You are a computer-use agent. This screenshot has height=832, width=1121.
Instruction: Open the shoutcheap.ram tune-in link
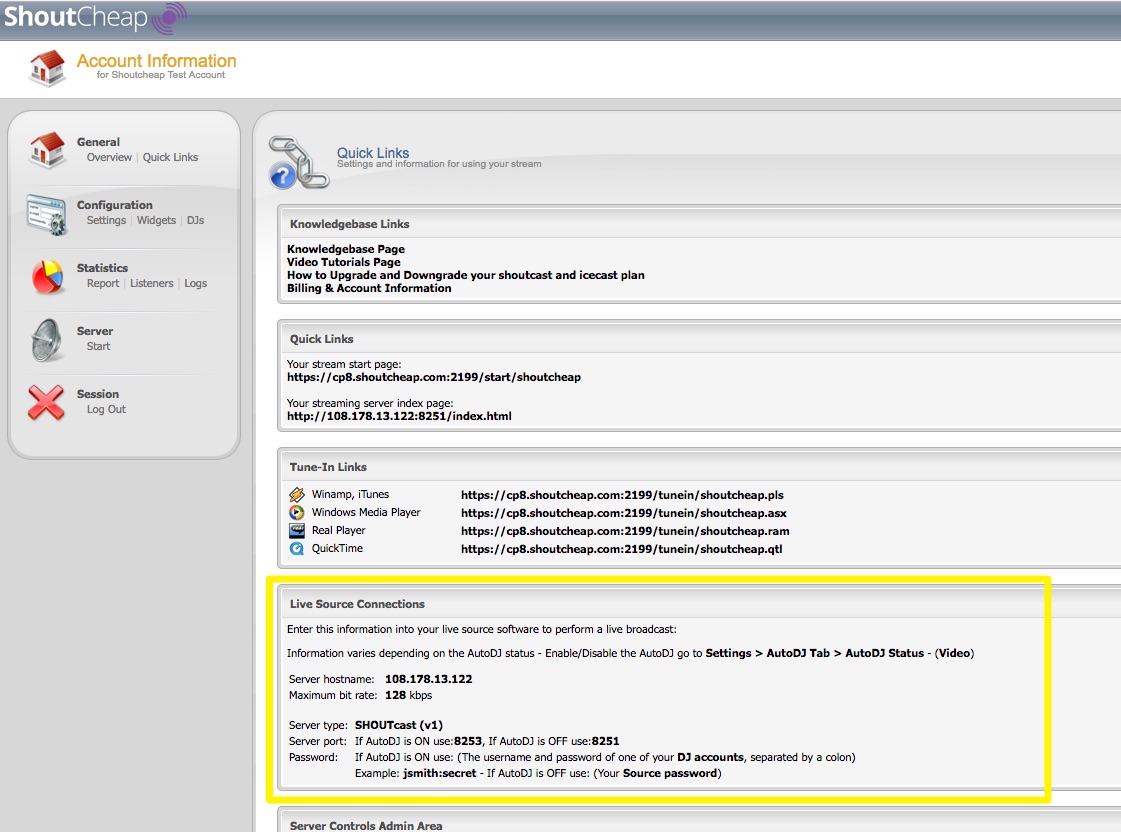point(625,531)
